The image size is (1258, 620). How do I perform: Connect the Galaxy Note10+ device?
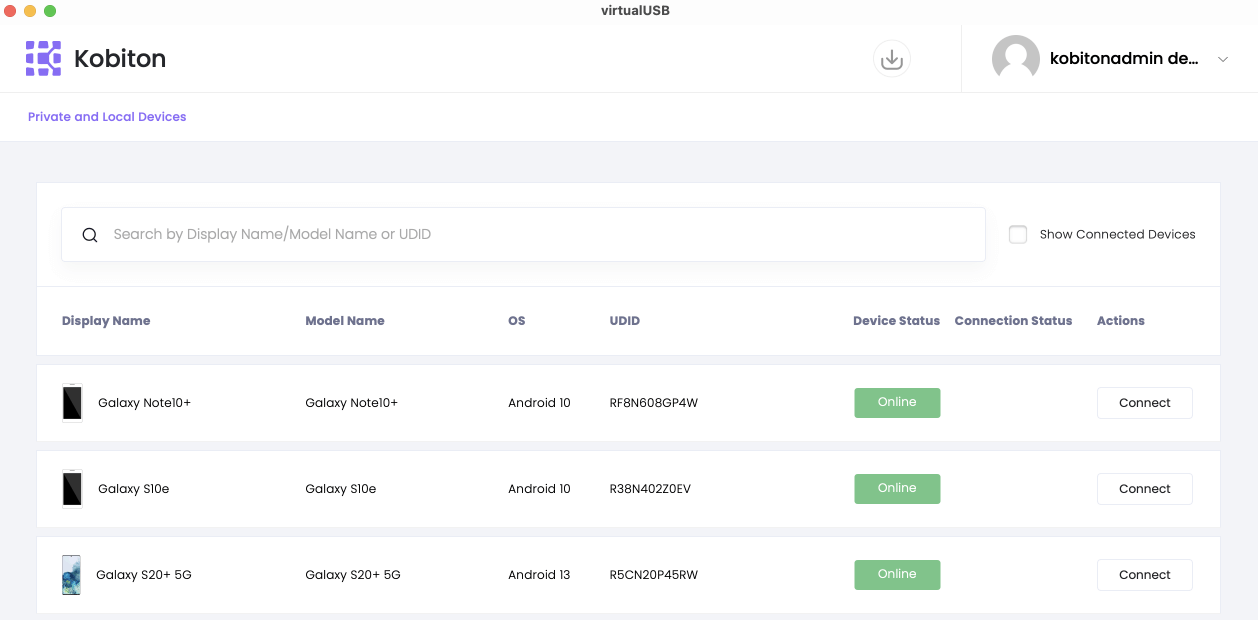(1145, 403)
